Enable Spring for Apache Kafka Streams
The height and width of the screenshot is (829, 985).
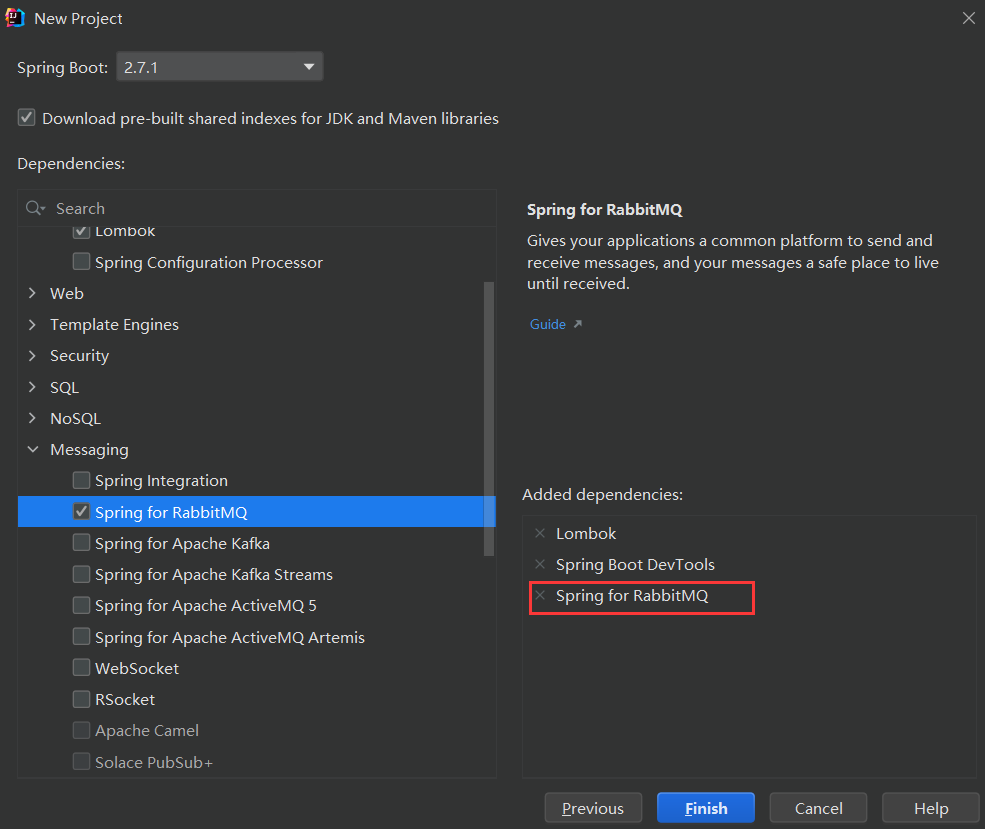[81, 573]
